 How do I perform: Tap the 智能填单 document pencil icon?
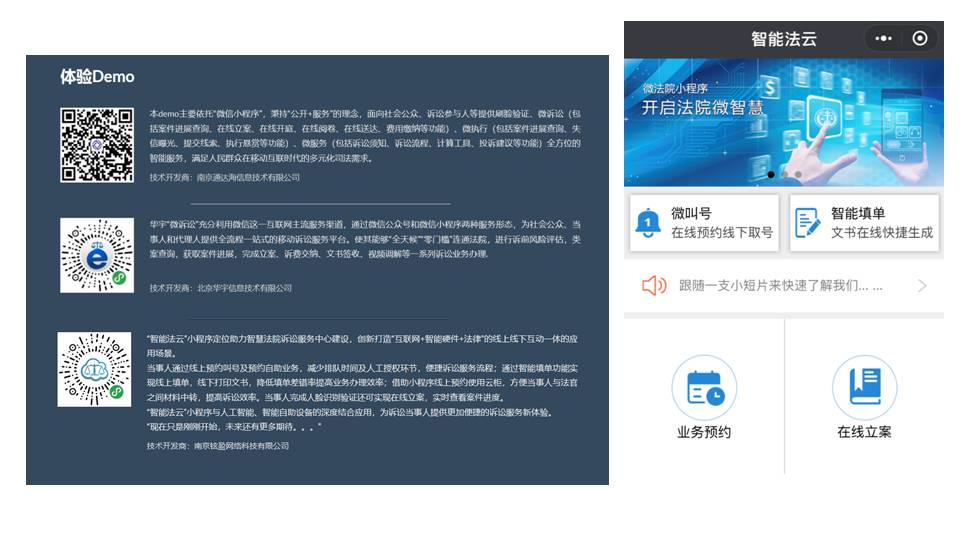tap(808, 223)
